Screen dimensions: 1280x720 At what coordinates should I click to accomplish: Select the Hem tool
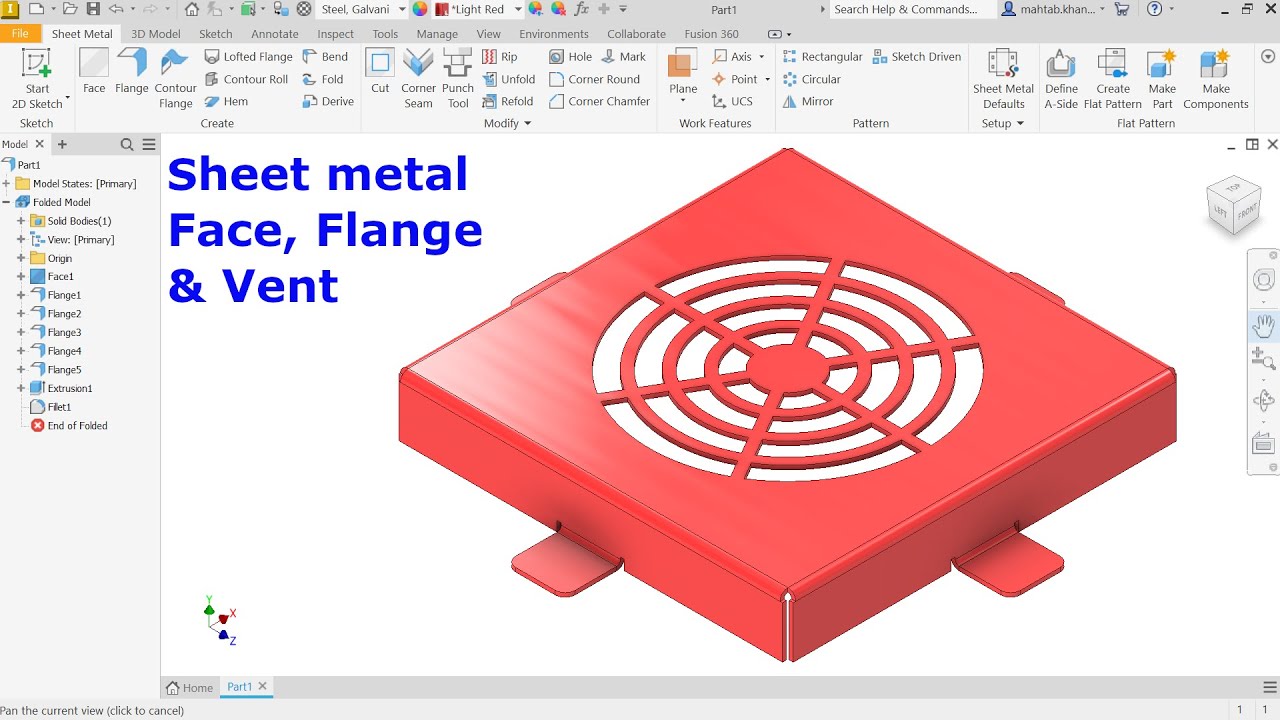(x=226, y=101)
